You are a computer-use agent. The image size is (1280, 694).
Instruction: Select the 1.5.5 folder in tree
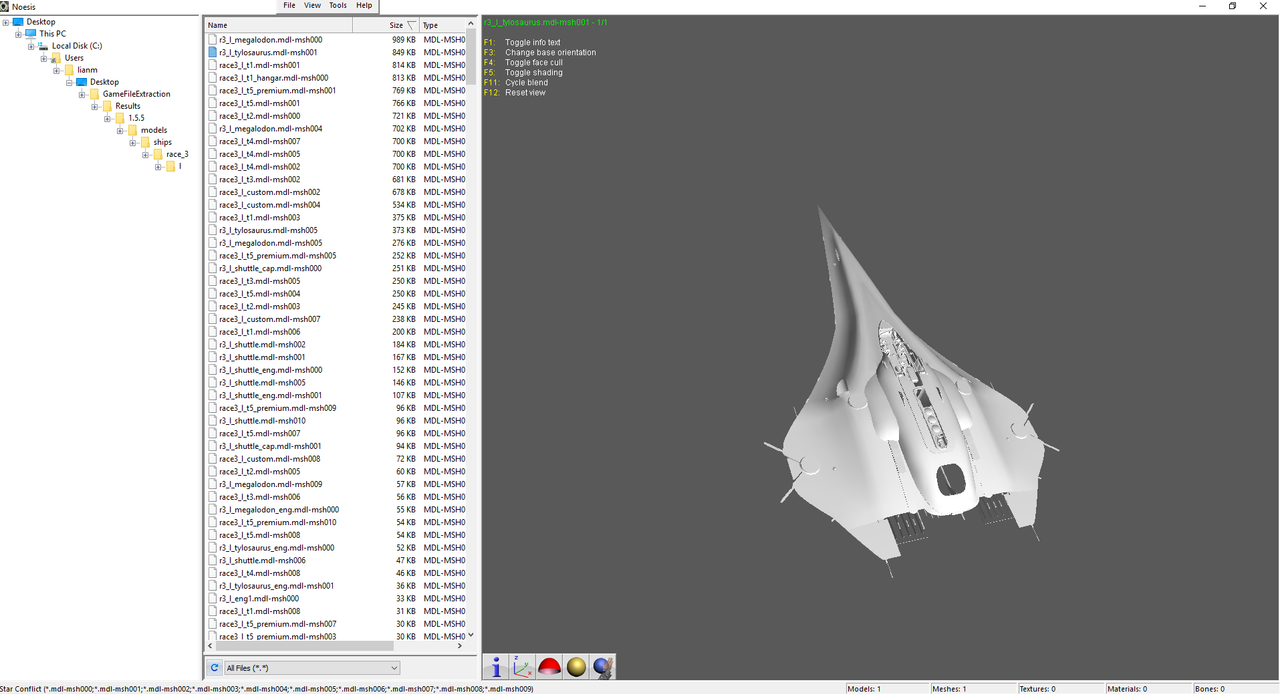(136, 118)
